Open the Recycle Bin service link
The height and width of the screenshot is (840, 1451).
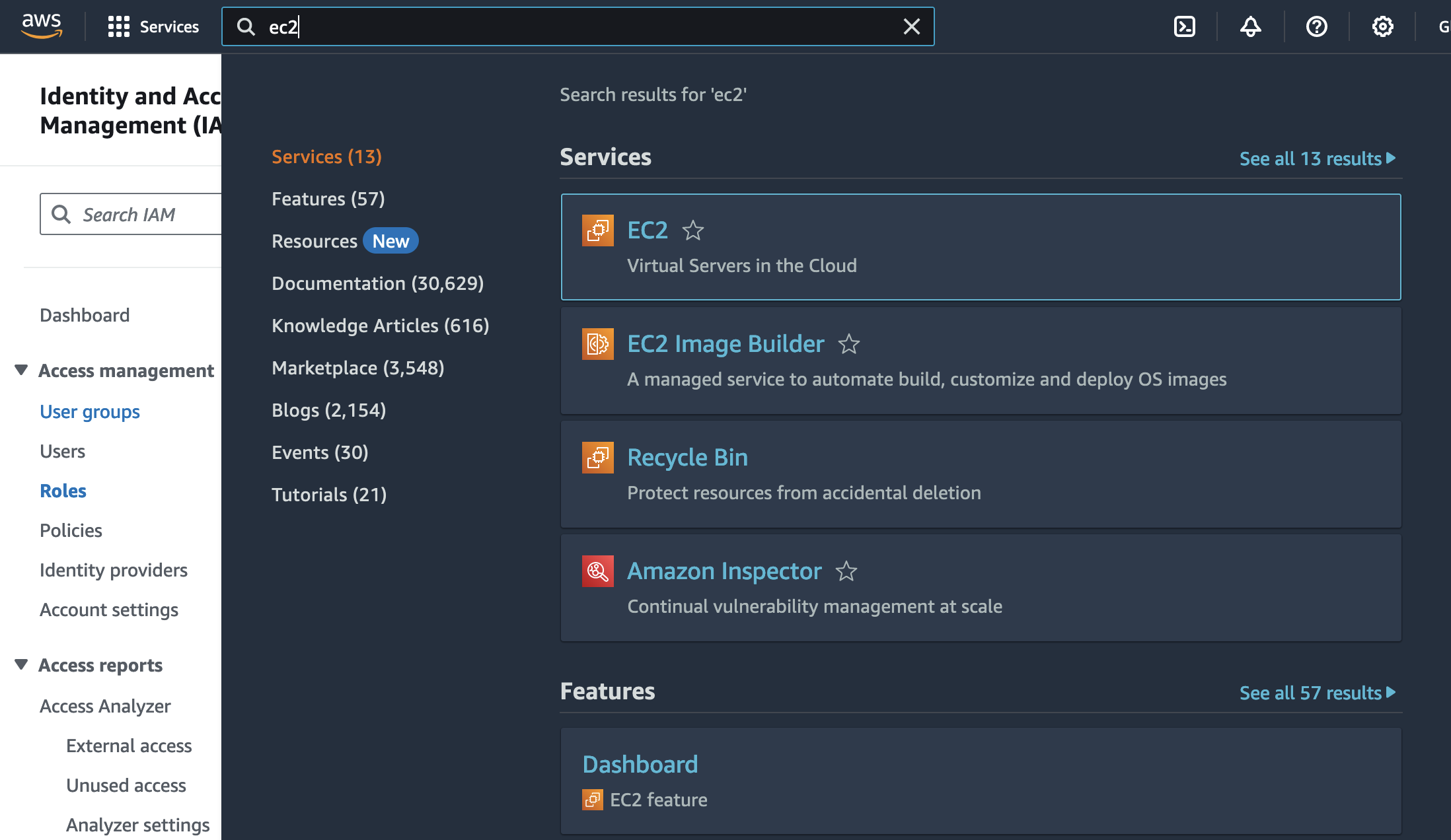pyautogui.click(x=687, y=458)
